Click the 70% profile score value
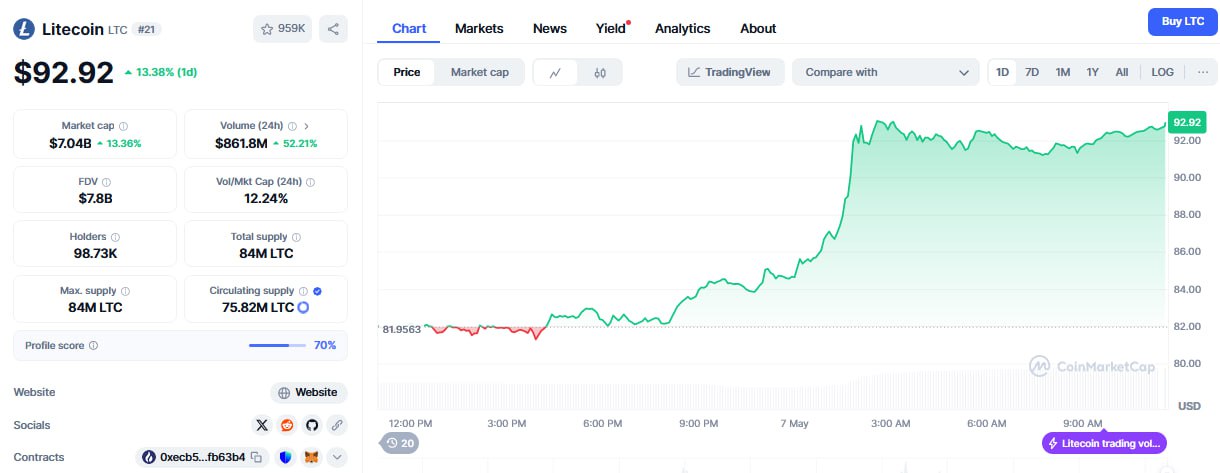The width and height of the screenshot is (1220, 473). [325, 345]
